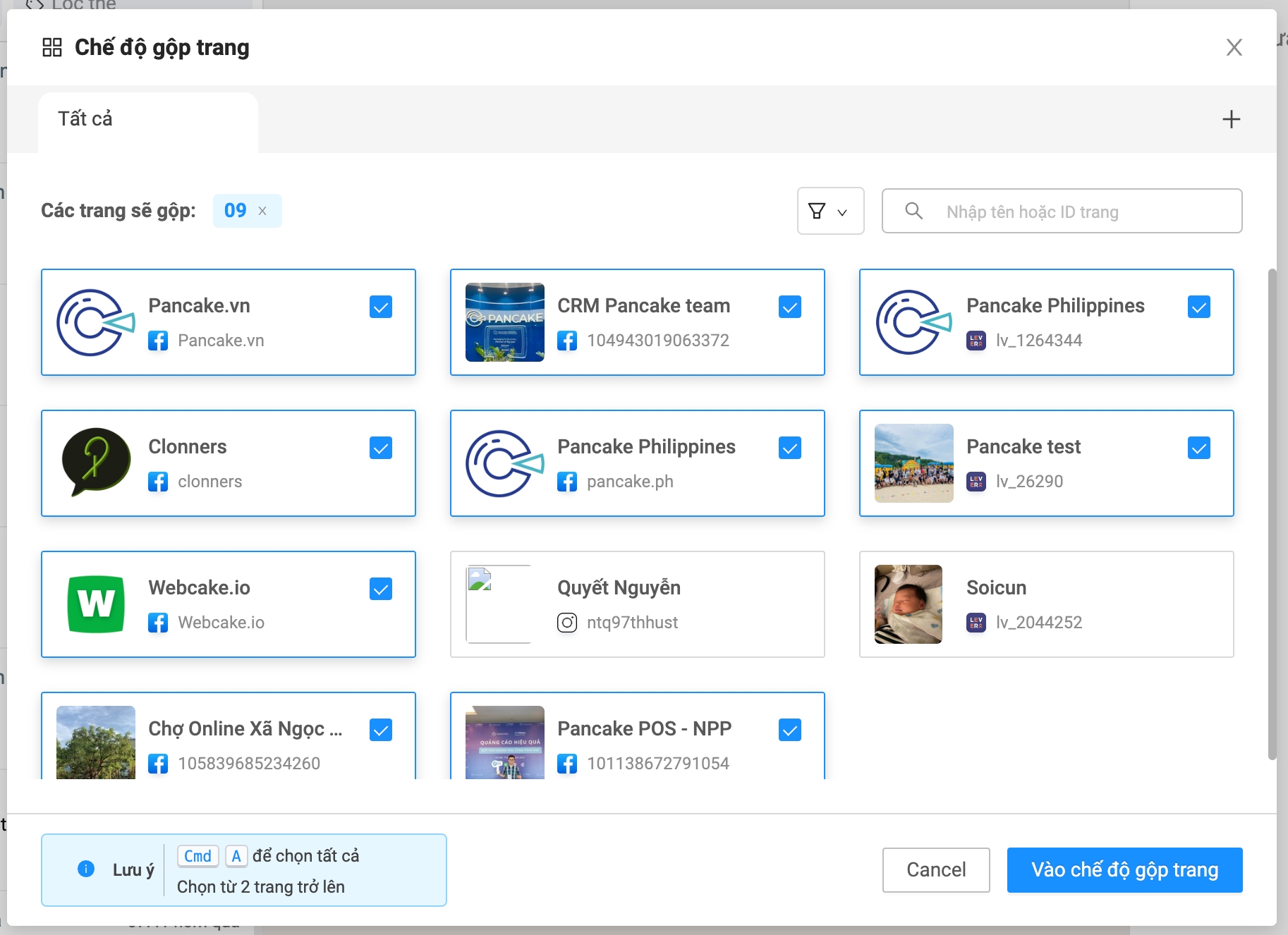
Task: Click the grid icon beside modal title
Action: click(52, 47)
